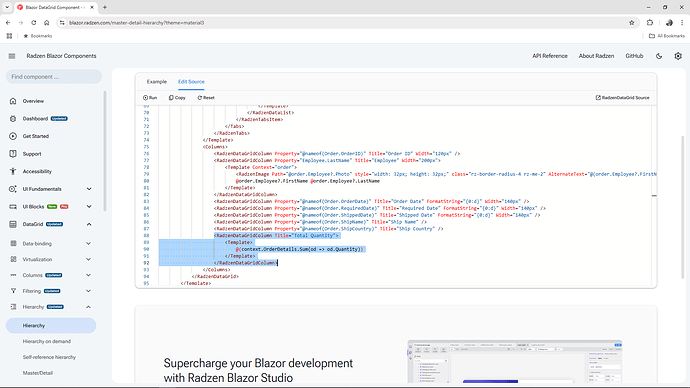Open the bookmarks apps grid icon
The height and width of the screenshot is (388, 690).
pyautogui.click(x=9, y=36)
